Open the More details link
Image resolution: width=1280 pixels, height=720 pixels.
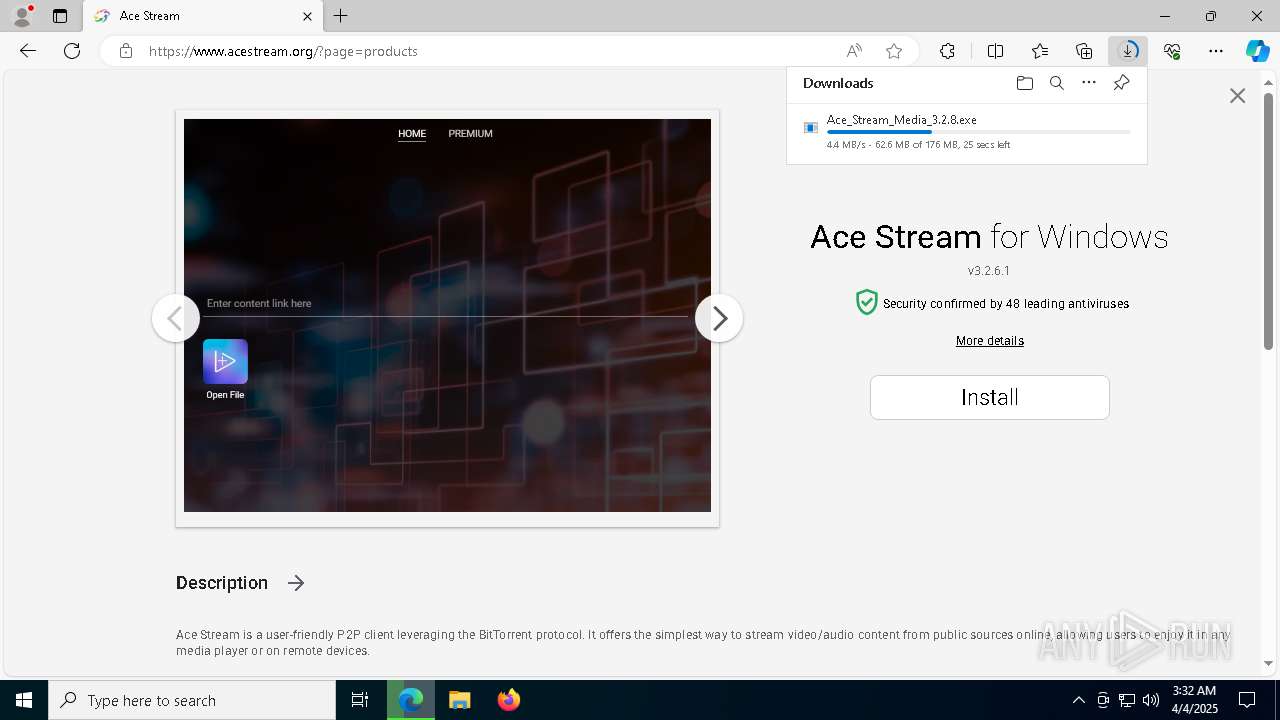tap(990, 341)
